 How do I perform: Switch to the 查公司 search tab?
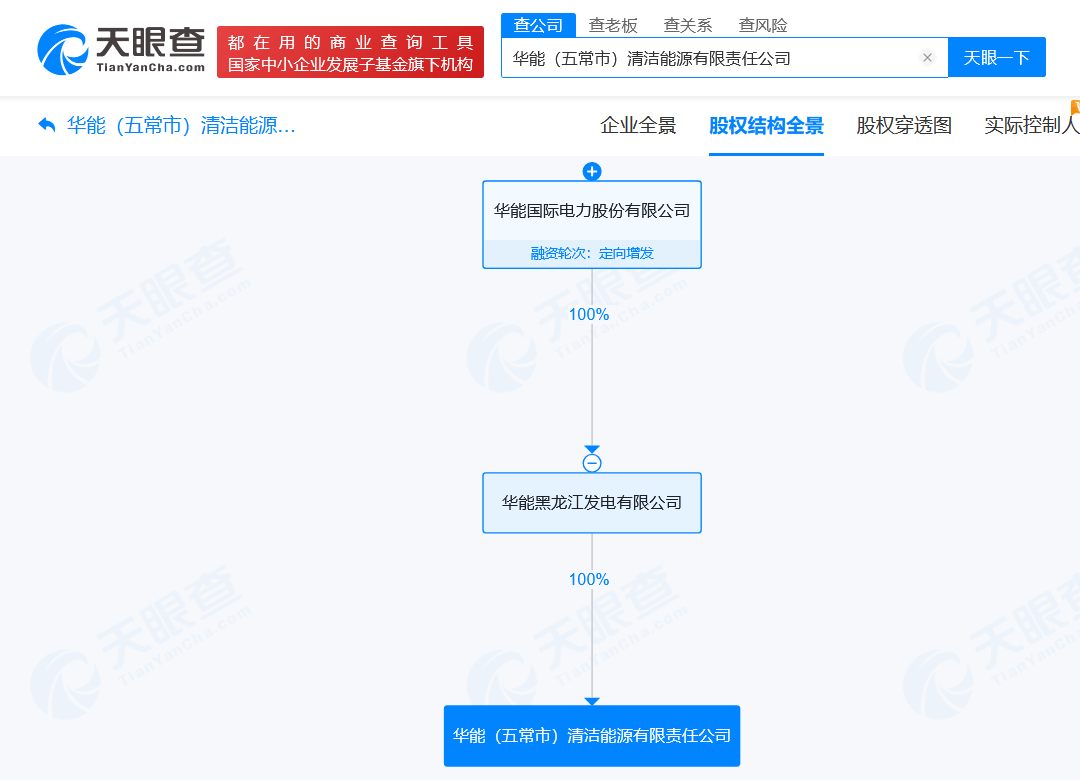(538, 25)
